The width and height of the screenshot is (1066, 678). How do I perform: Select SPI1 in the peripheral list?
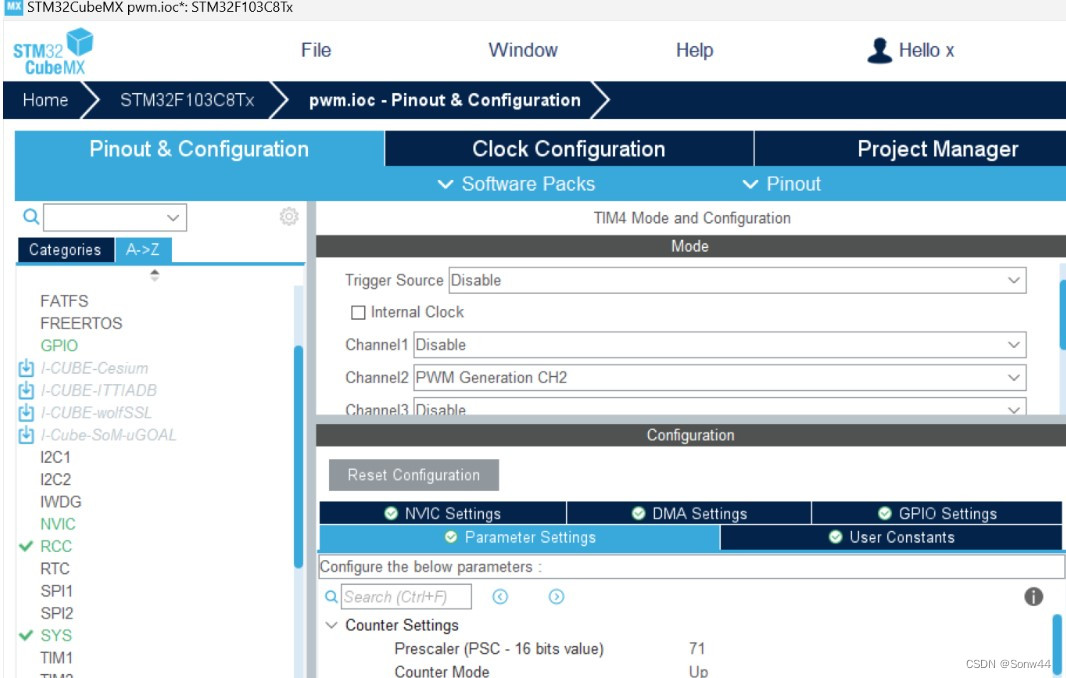point(56,591)
